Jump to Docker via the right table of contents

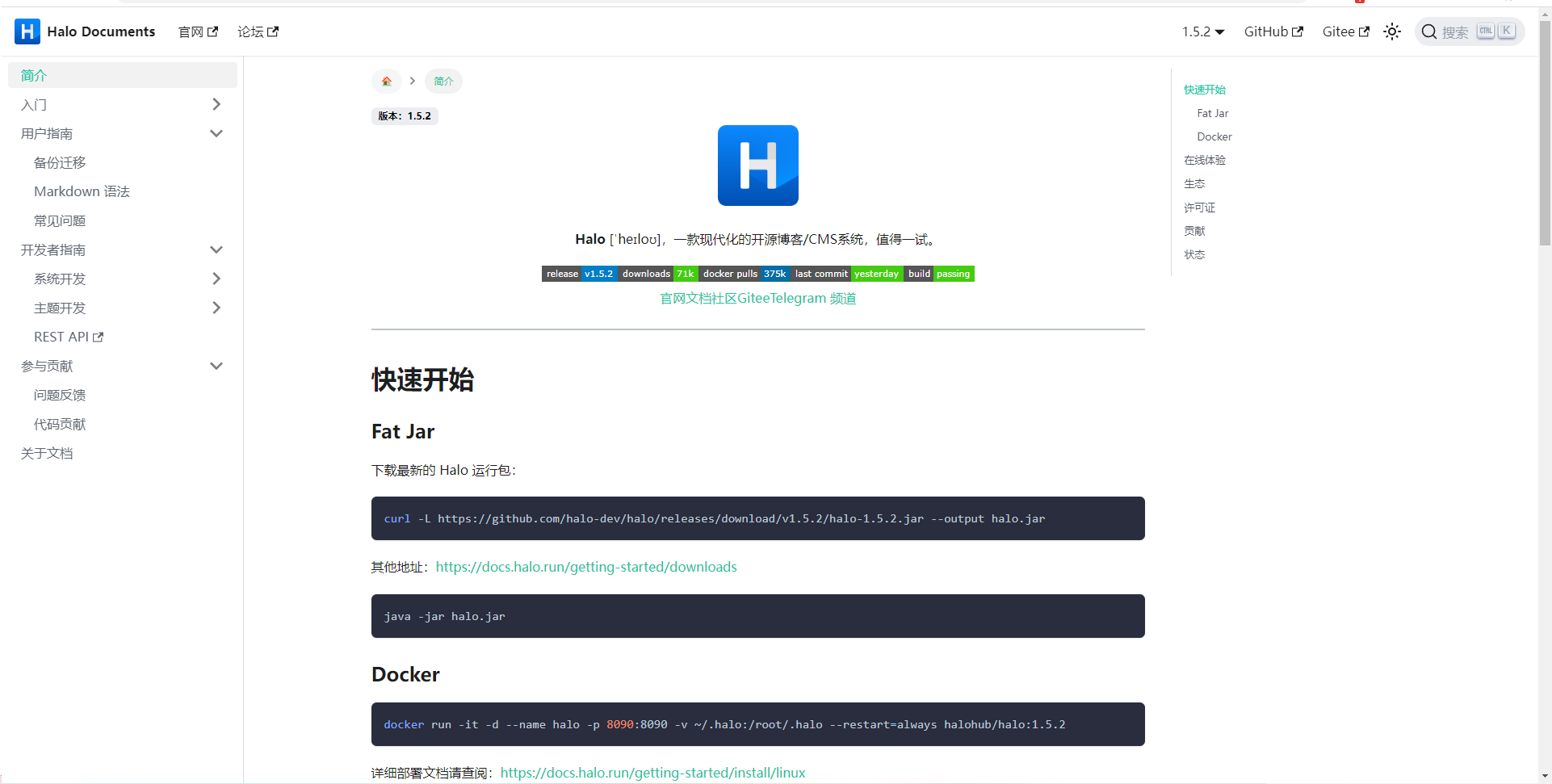[x=1214, y=136]
